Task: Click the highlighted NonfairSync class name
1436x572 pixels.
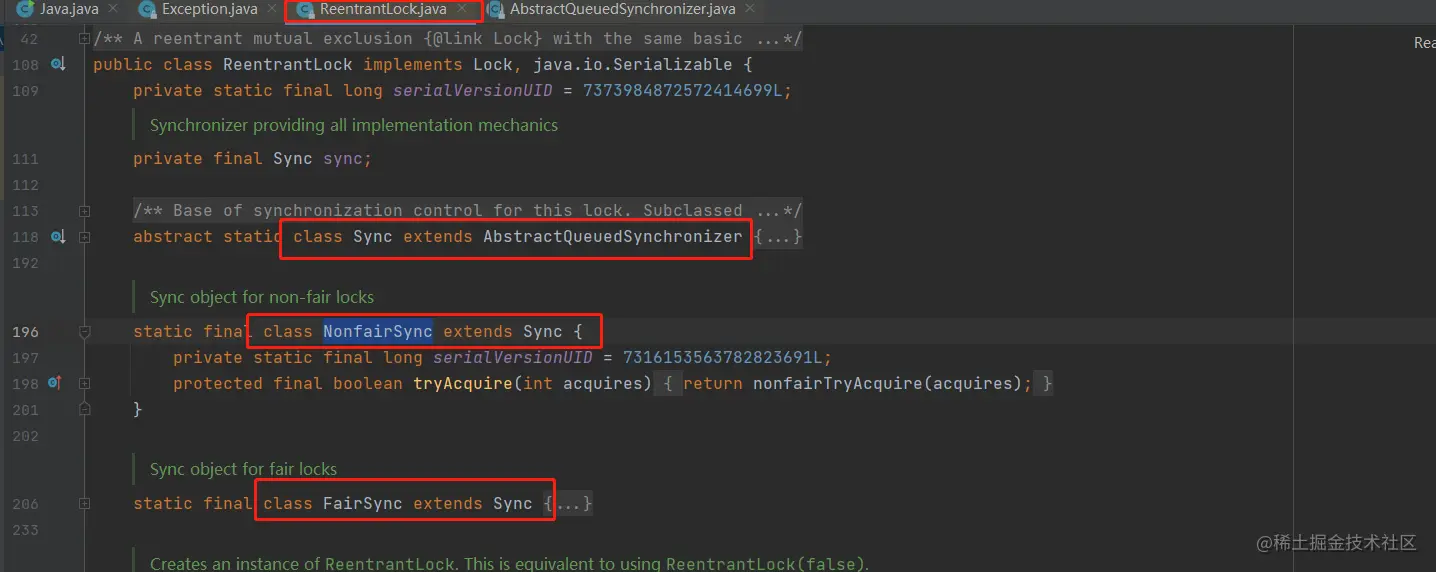Action: tap(378, 331)
